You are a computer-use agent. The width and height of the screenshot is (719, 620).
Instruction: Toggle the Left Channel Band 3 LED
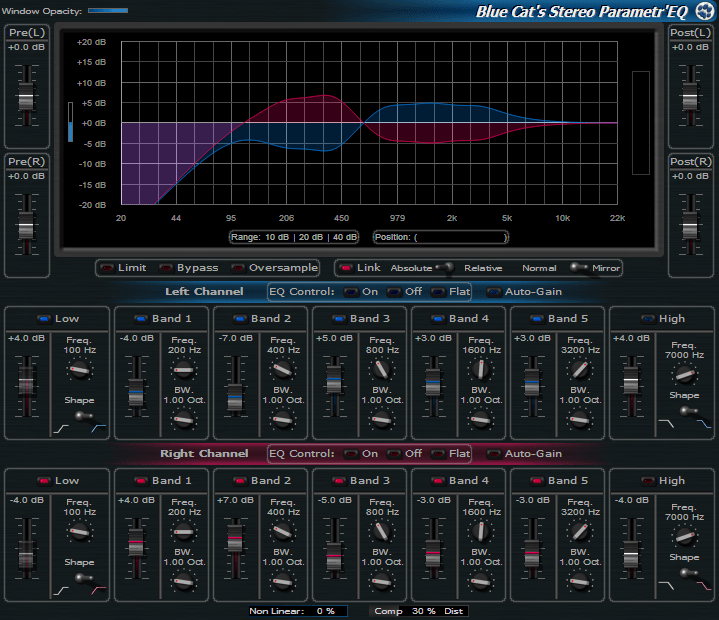[x=339, y=319]
